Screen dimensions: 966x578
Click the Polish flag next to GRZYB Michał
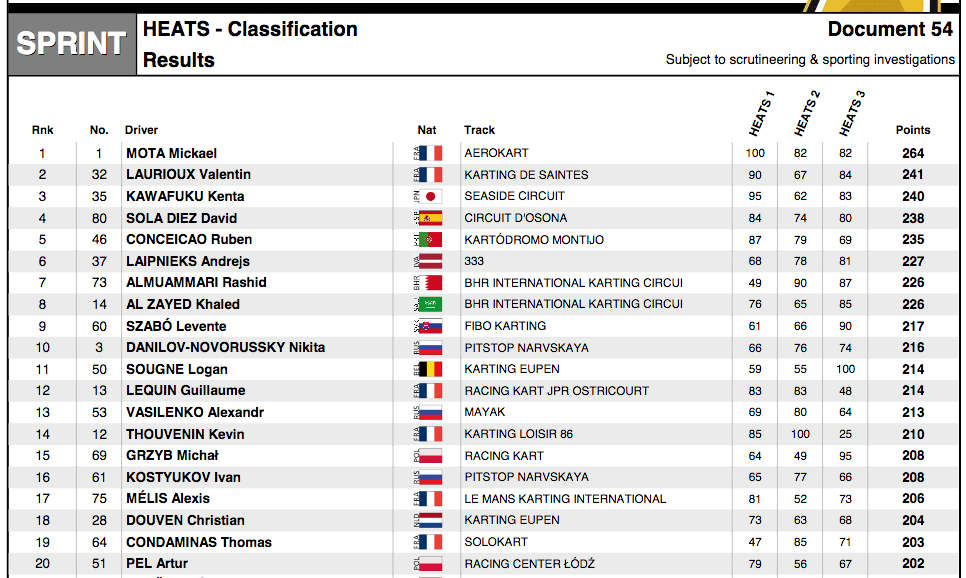(431, 456)
